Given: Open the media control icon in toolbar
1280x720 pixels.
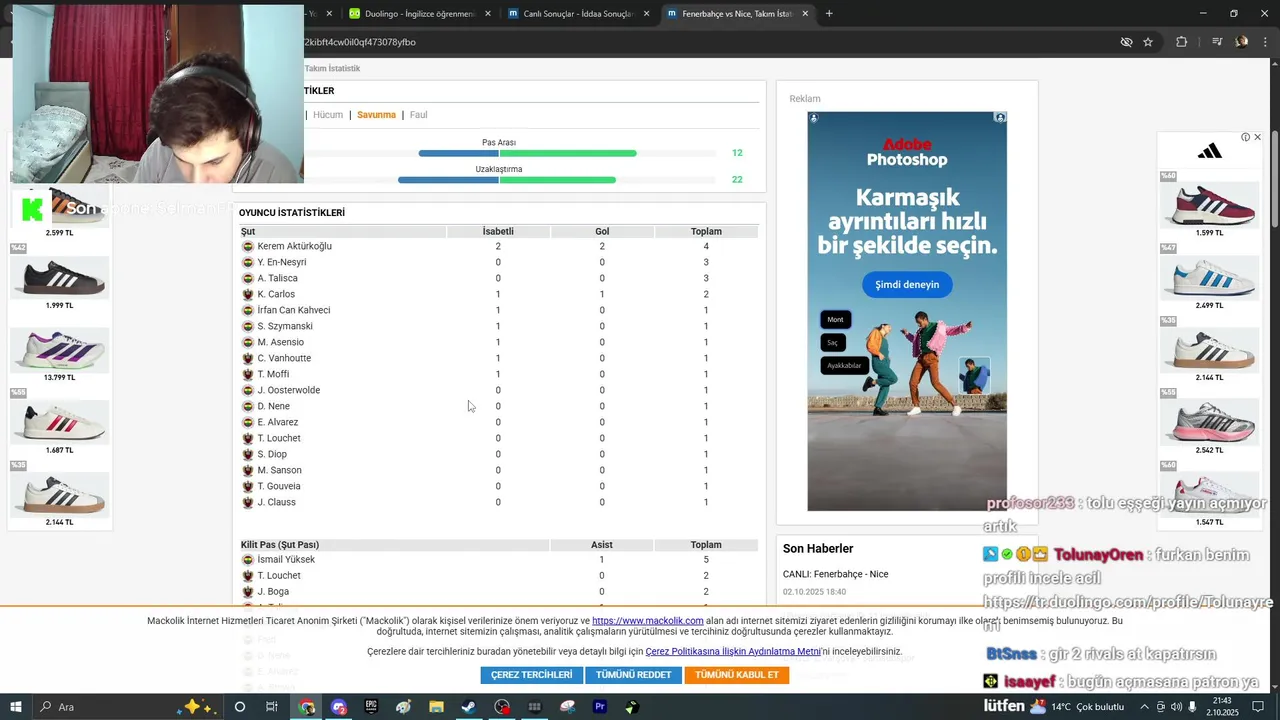Looking at the screenshot, I should coord(1217,42).
